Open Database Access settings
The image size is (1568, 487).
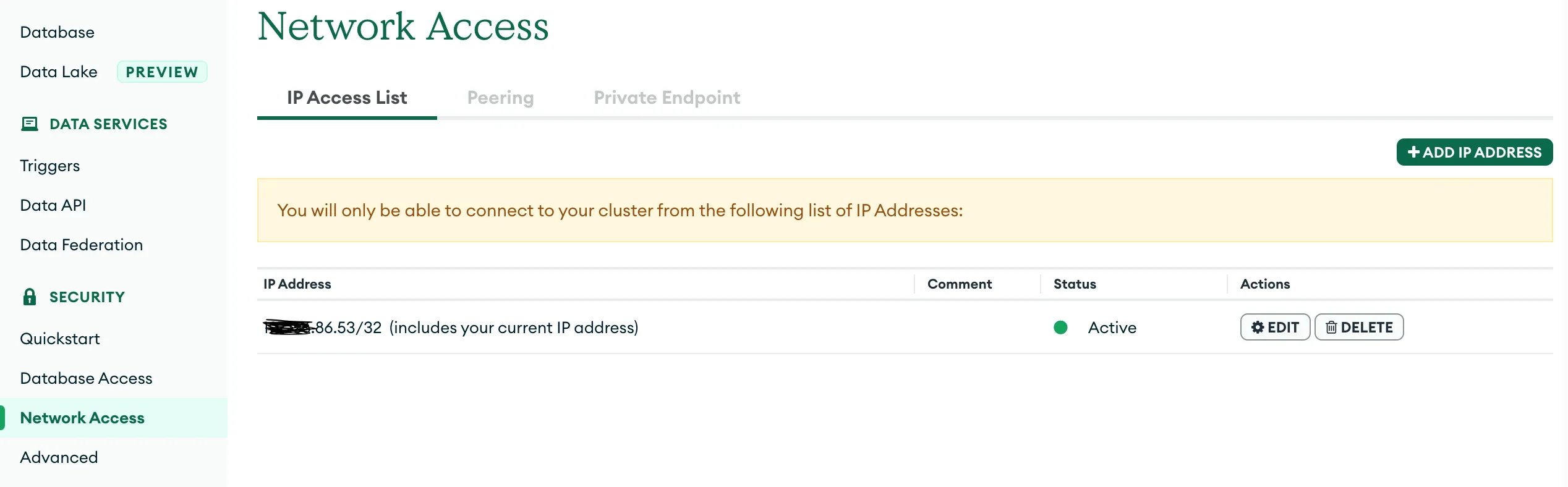[86, 378]
